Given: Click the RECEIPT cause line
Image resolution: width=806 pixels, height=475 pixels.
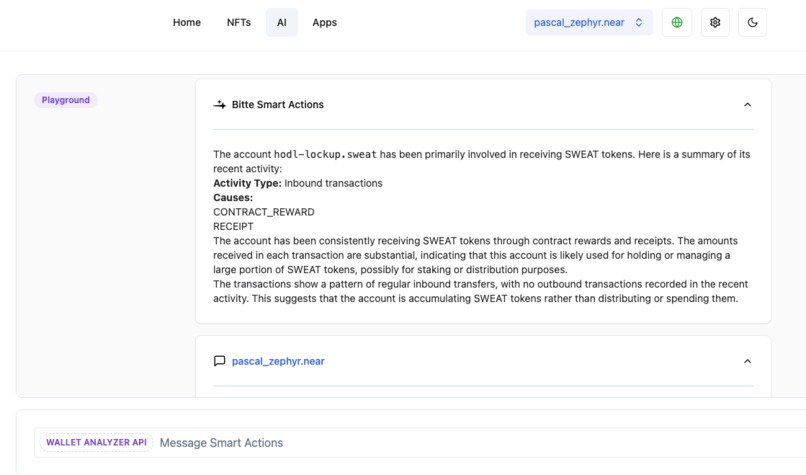Looking at the screenshot, I should (x=233, y=227).
